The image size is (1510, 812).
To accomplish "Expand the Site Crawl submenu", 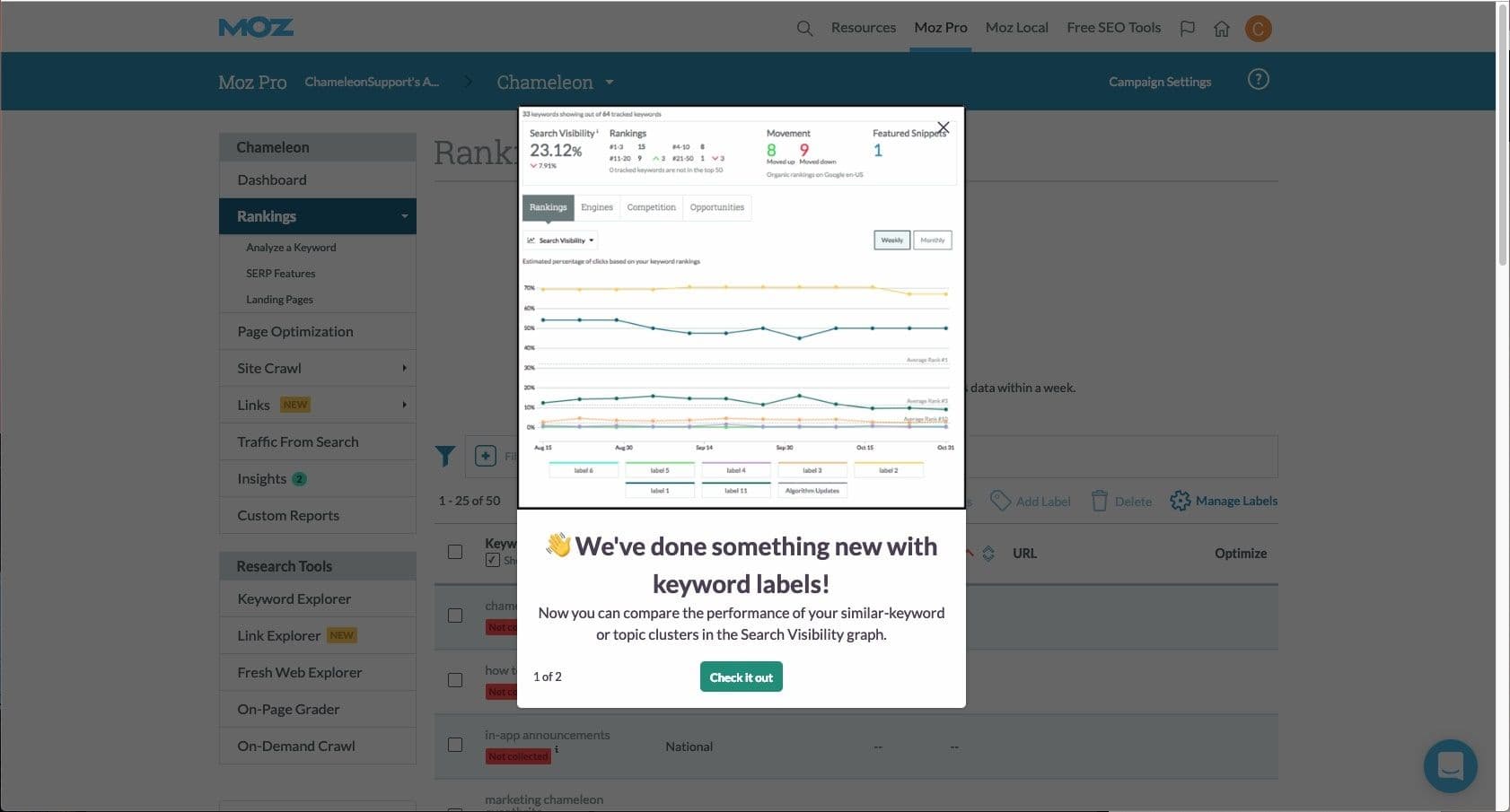I will (404, 368).
